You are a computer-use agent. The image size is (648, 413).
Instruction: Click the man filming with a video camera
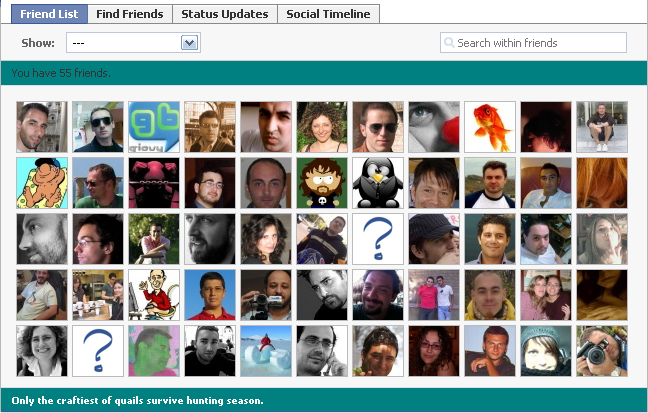pos(266,295)
